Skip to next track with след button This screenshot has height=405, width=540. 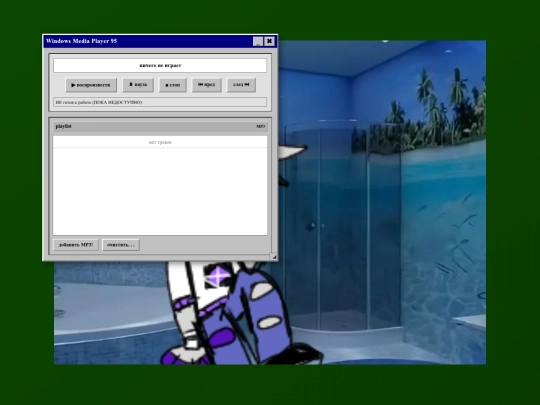click(241, 85)
